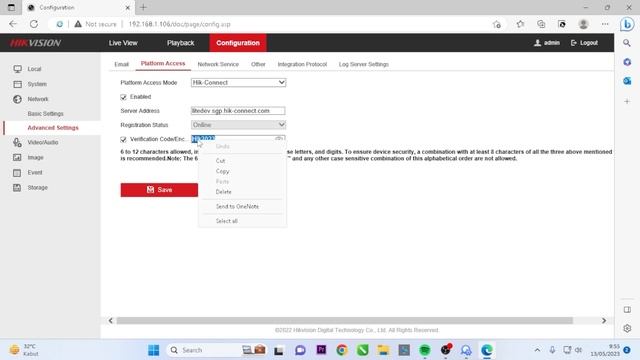Switch to the Log Server Settings tab

tap(363, 64)
